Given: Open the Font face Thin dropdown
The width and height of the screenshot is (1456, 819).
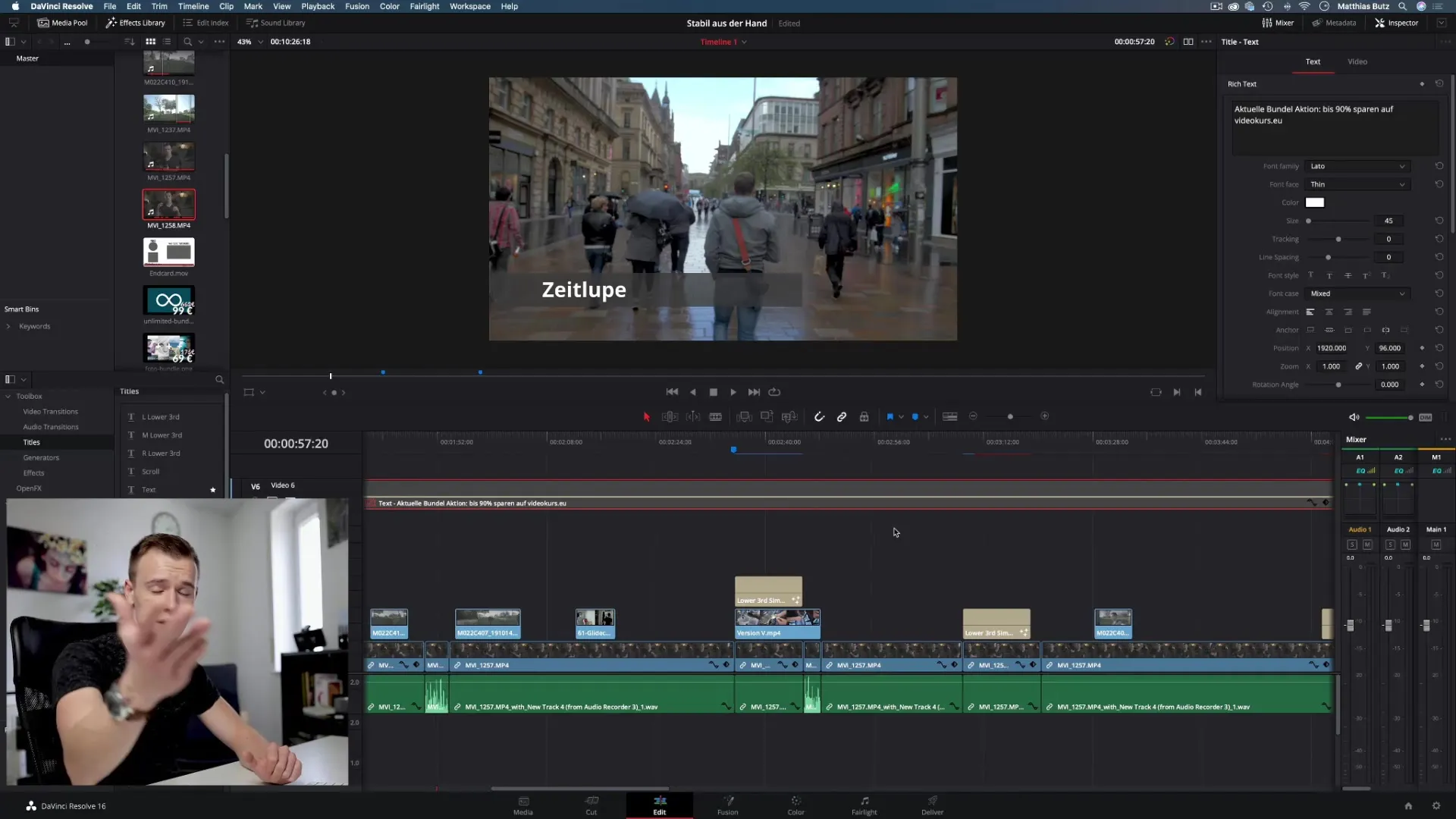Looking at the screenshot, I should click(x=1357, y=184).
